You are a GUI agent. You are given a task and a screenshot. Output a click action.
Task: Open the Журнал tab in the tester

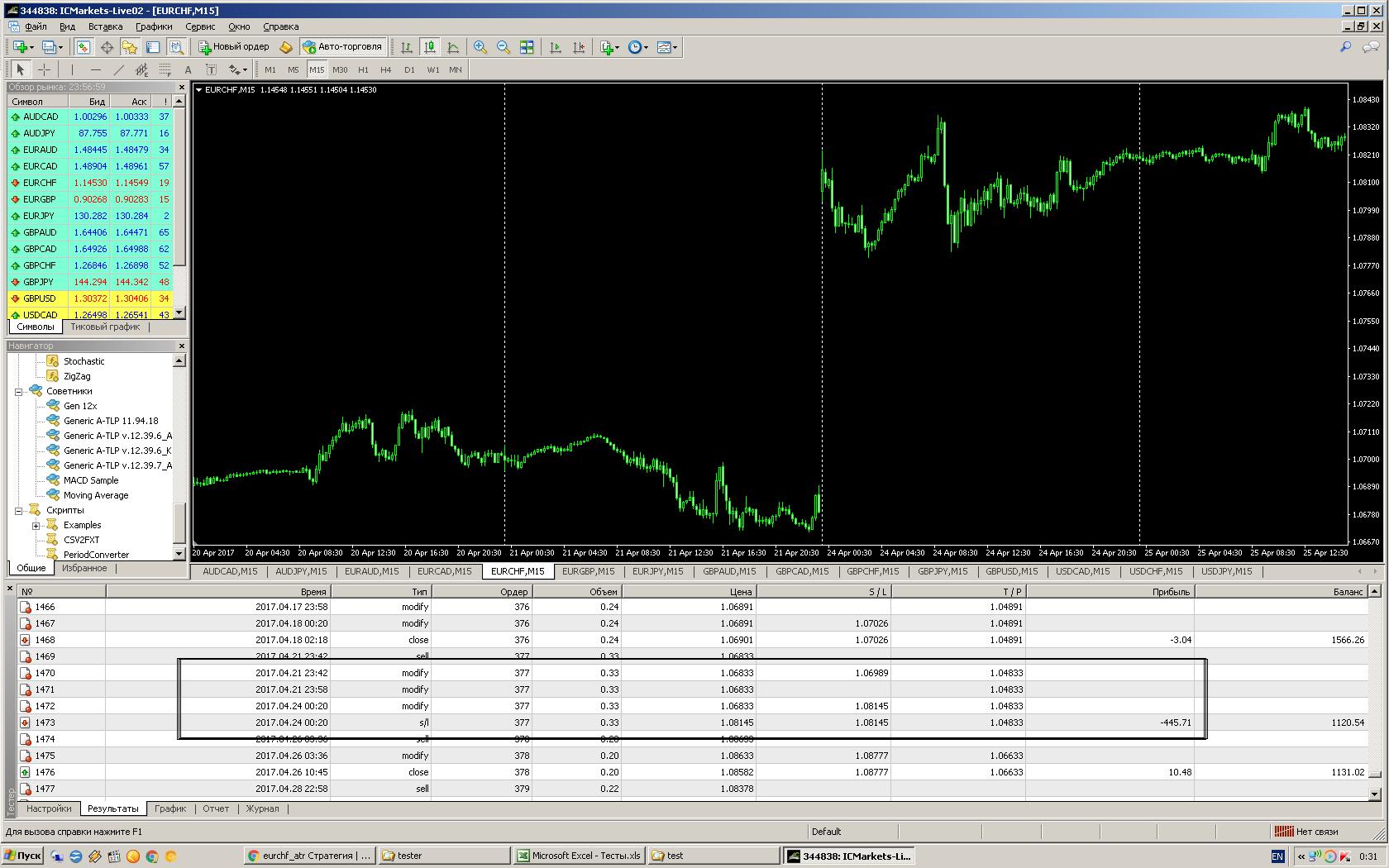click(262, 808)
